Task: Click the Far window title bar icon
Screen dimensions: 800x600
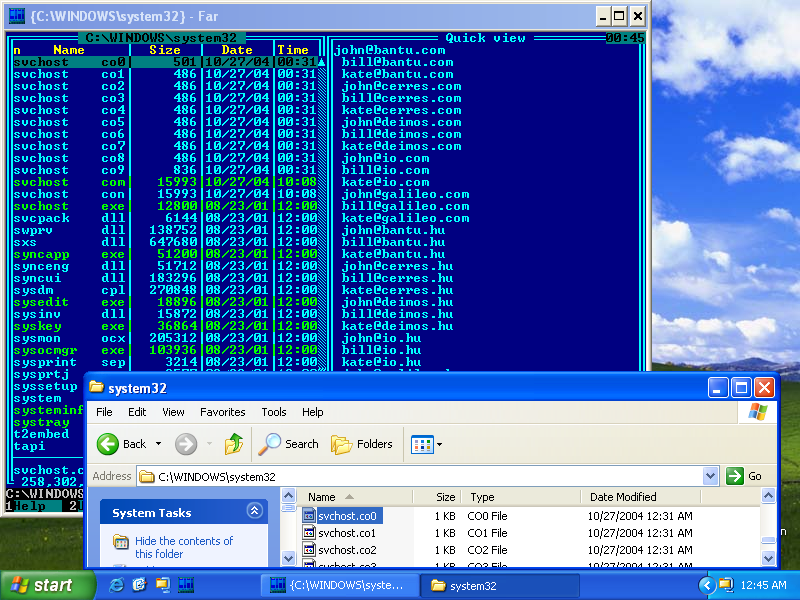Action: (17, 16)
